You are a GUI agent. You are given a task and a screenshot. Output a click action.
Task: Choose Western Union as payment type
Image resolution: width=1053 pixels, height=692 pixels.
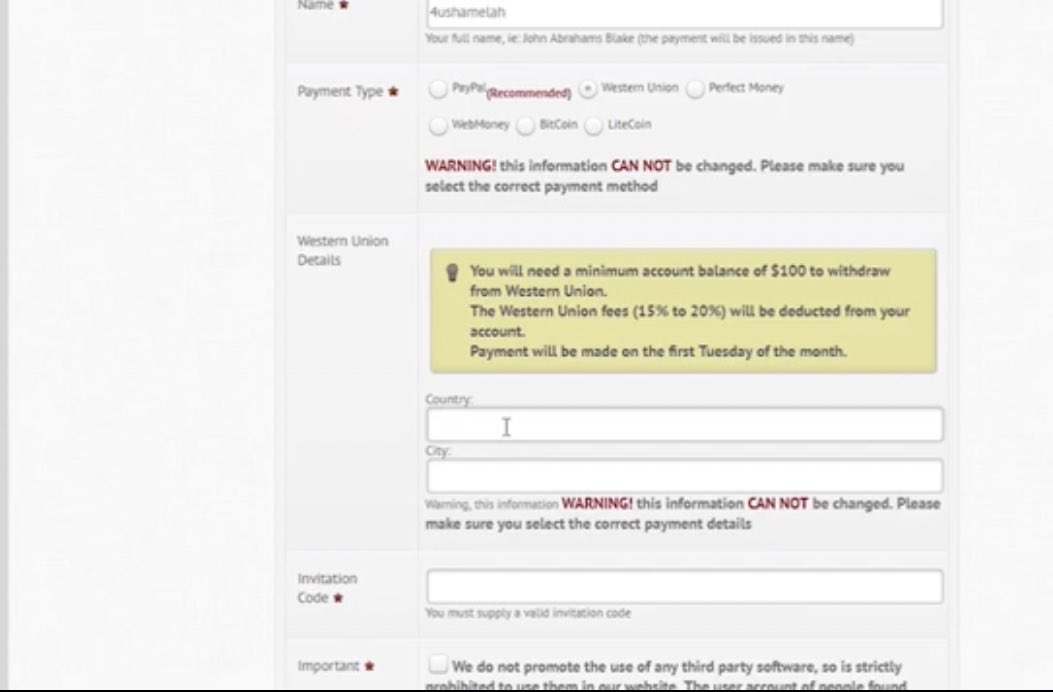588,89
